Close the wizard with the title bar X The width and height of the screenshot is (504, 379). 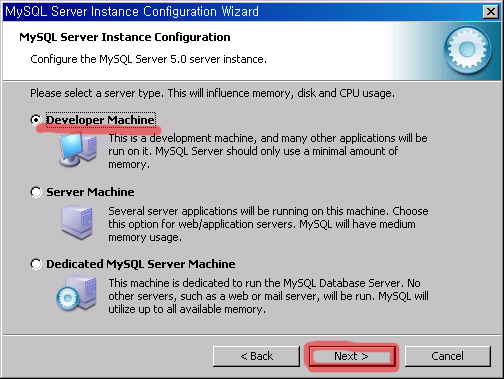(491, 12)
